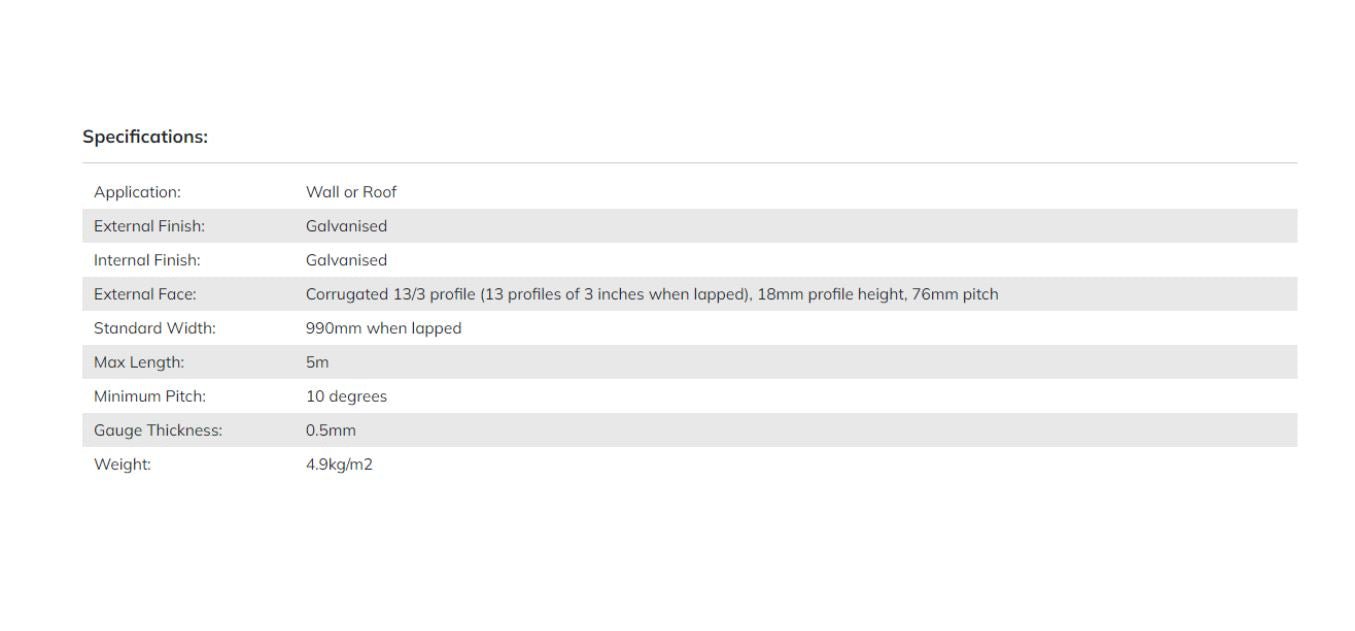
Task: Click the External Finish label
Action: tap(149, 226)
